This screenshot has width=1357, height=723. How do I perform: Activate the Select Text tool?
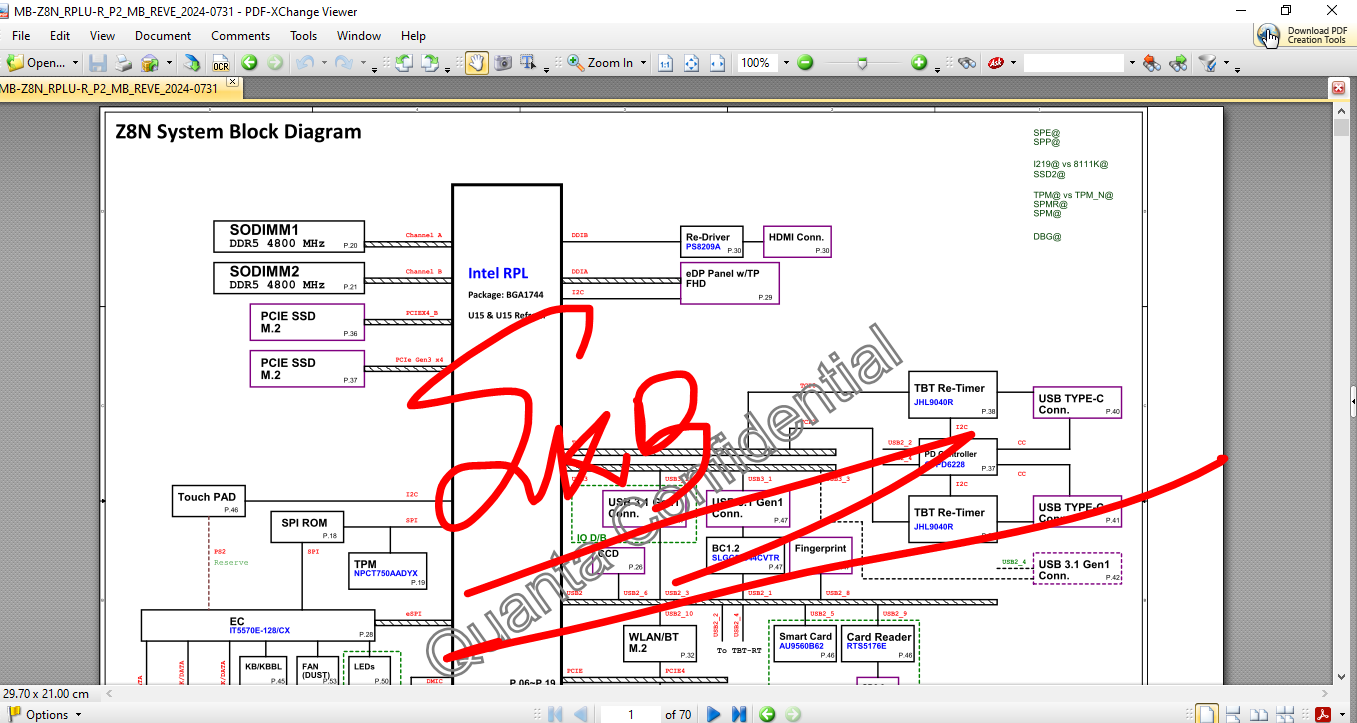[x=529, y=63]
